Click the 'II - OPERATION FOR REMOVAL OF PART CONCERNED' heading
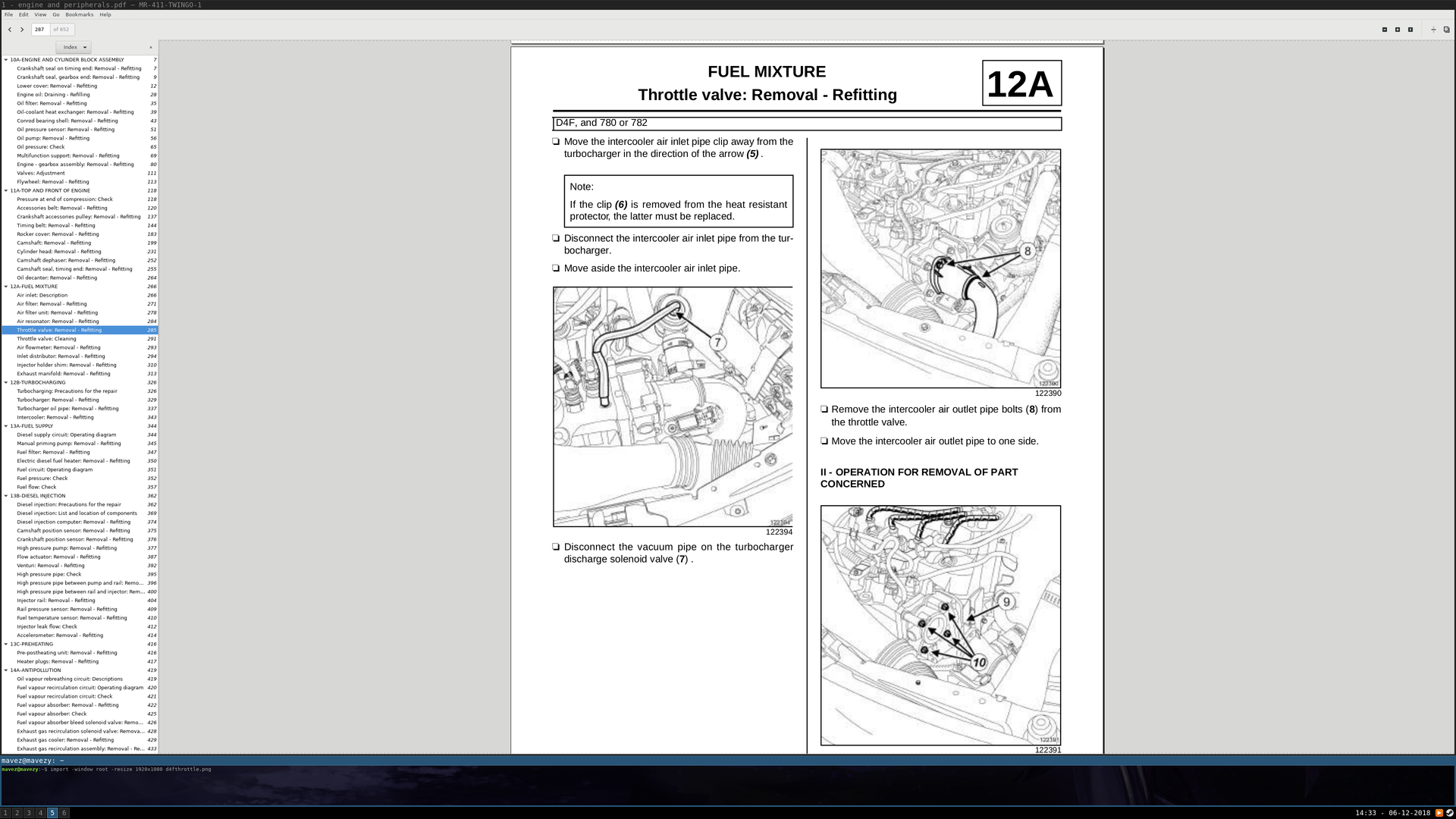Screen dimensions: 1456x819 919,478
